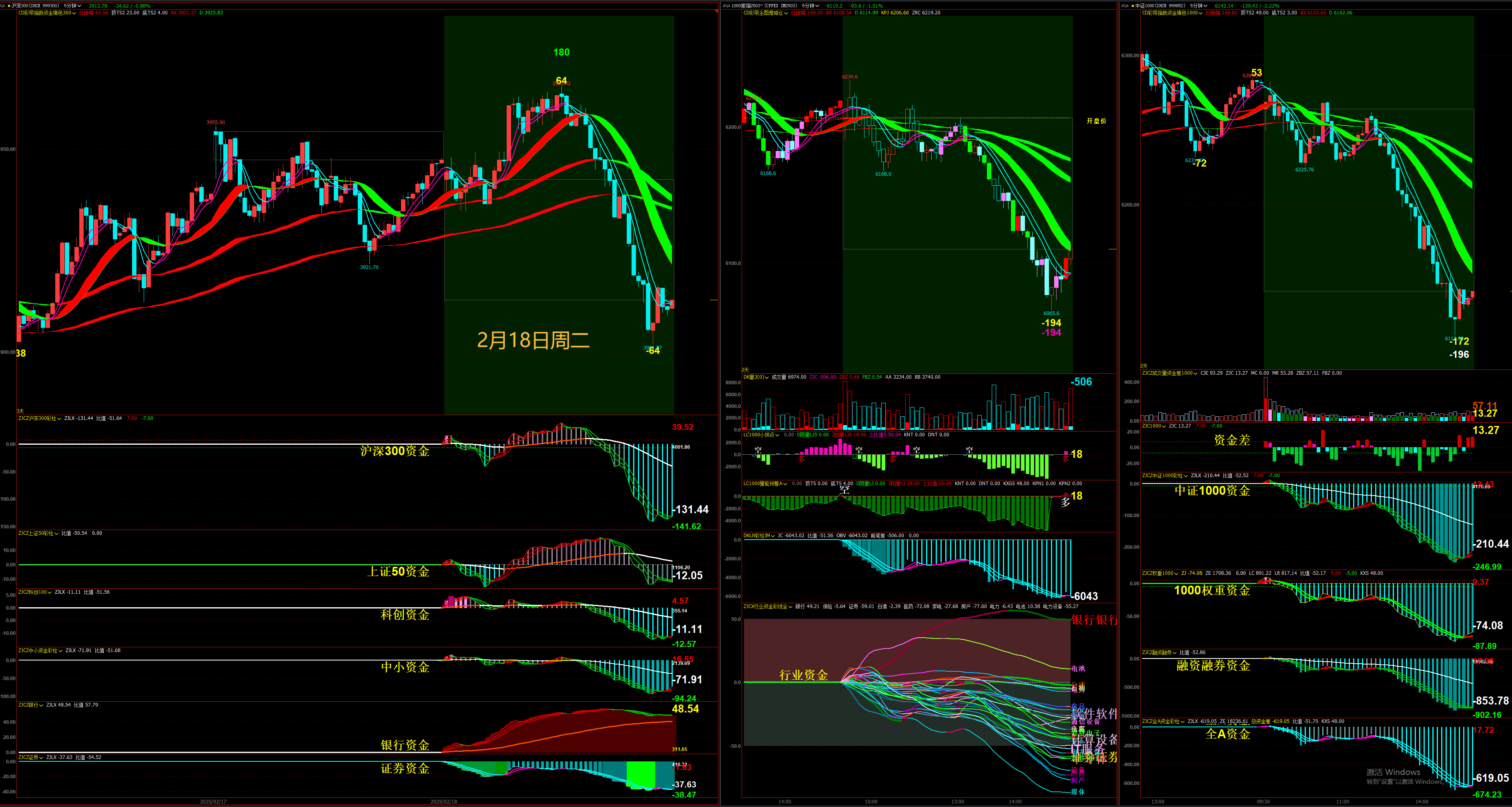Expand ZJCZ全A资金彩柱 indicator selector
This screenshot has width=1512, height=807.
1183,721
